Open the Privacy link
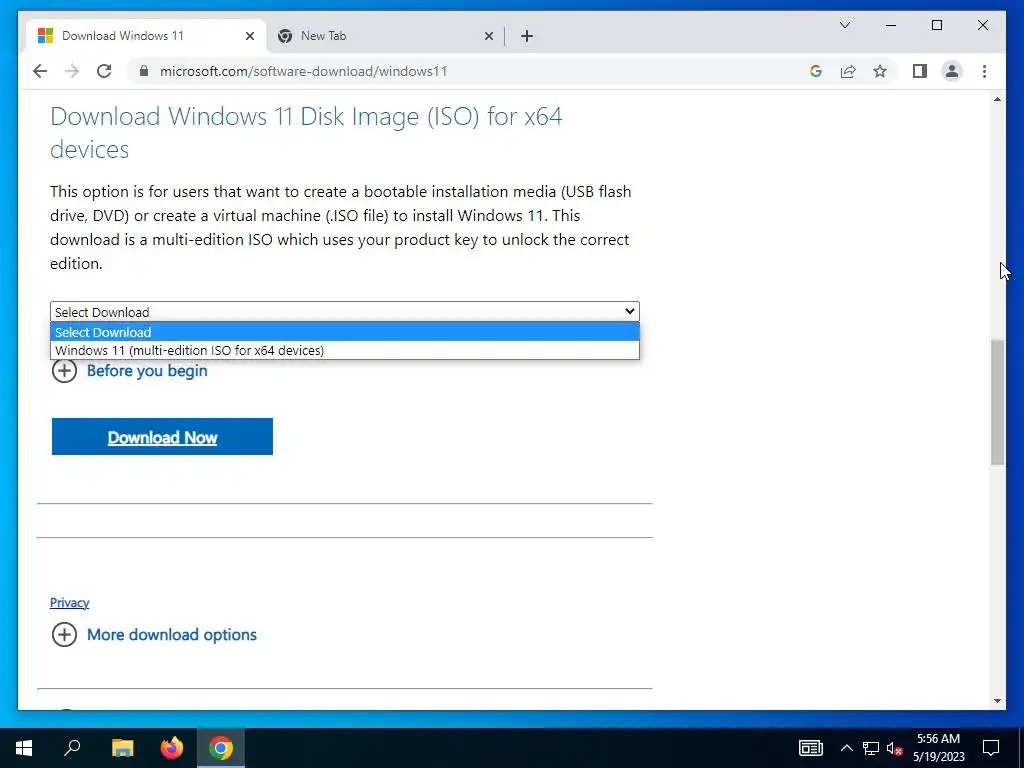Viewport: 1024px width, 768px height. click(x=69, y=603)
